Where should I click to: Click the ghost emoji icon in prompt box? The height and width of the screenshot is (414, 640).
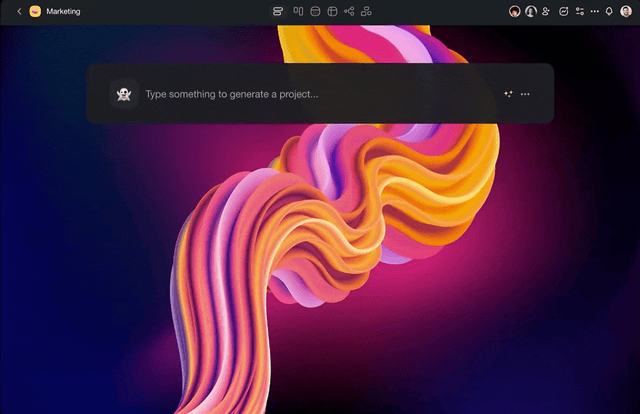pyautogui.click(x=124, y=94)
